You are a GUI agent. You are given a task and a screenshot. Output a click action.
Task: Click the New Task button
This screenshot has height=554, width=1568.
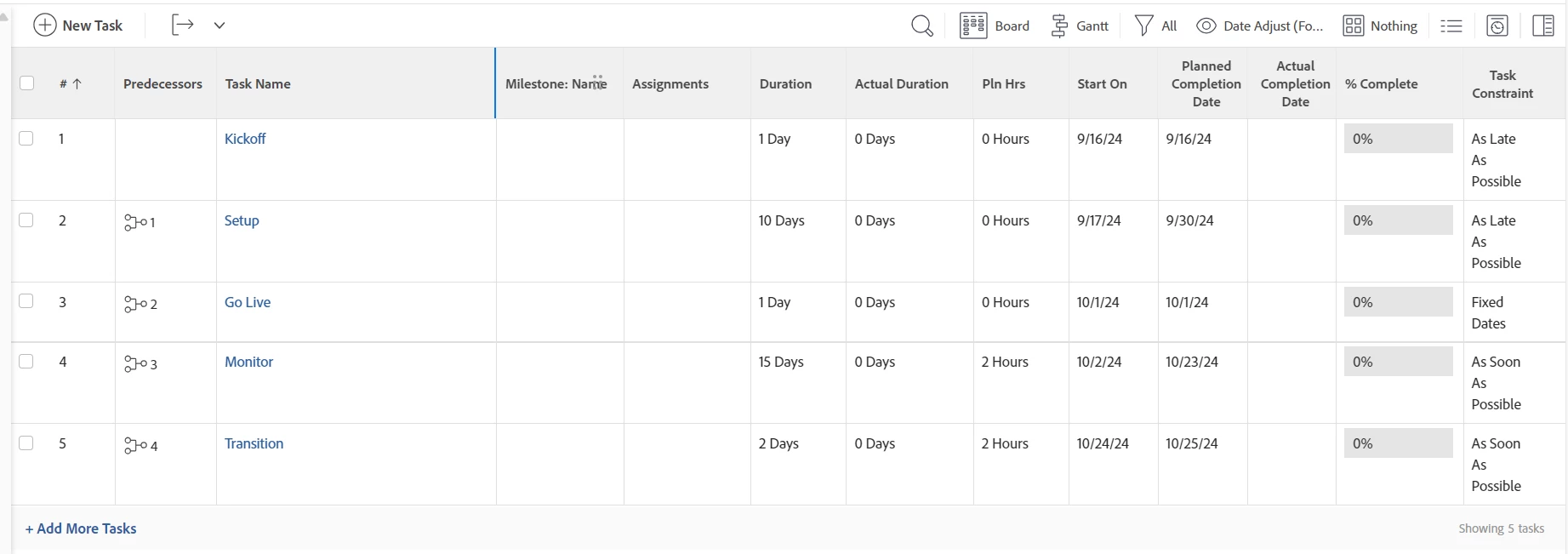coord(78,26)
